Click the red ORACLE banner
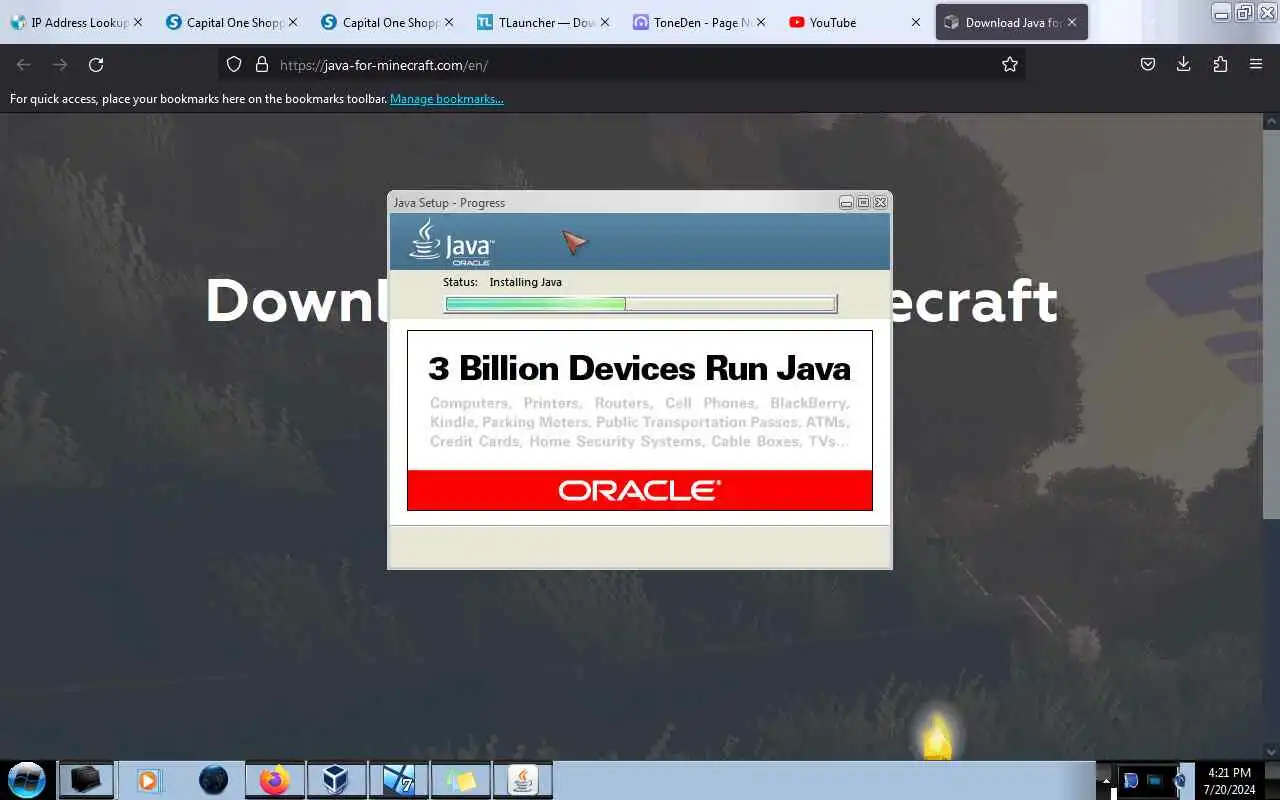1280x800 pixels. coord(640,490)
